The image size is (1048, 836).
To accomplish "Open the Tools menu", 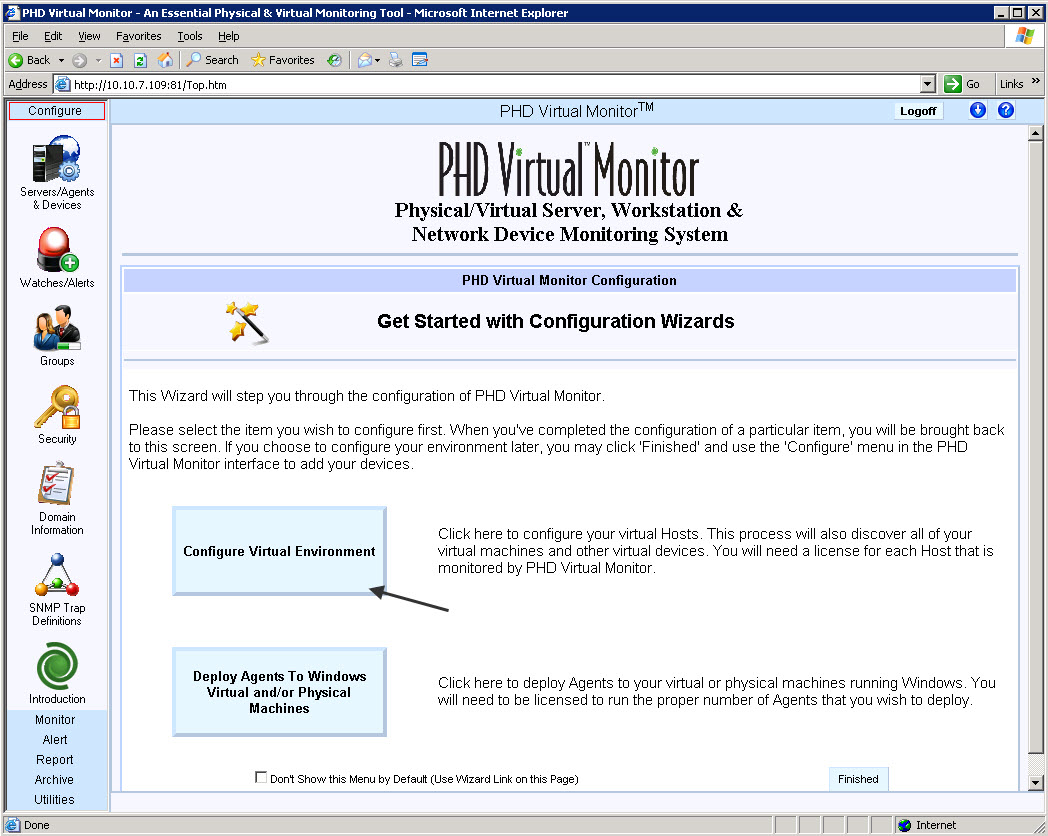I will [190, 36].
